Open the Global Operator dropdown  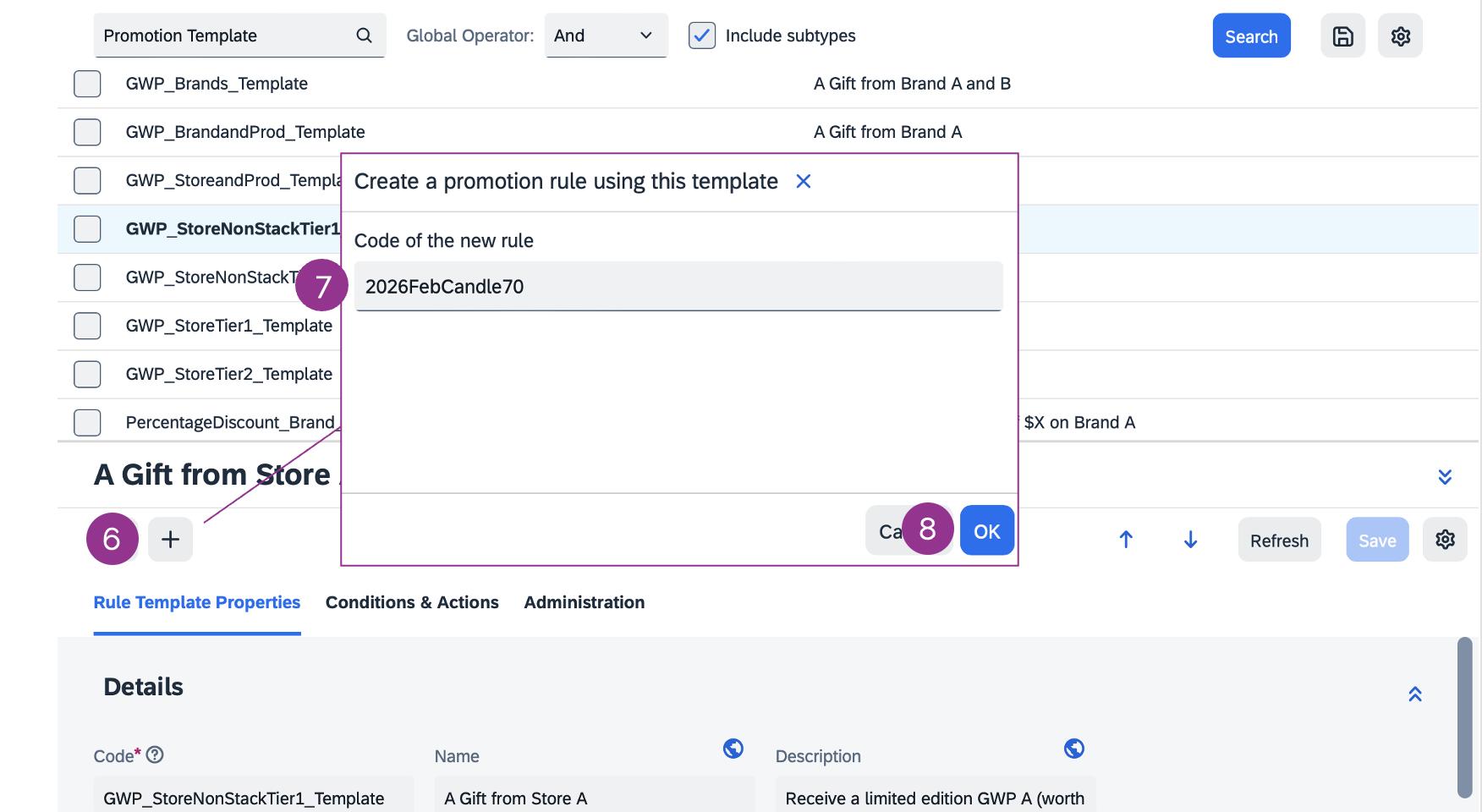click(606, 36)
